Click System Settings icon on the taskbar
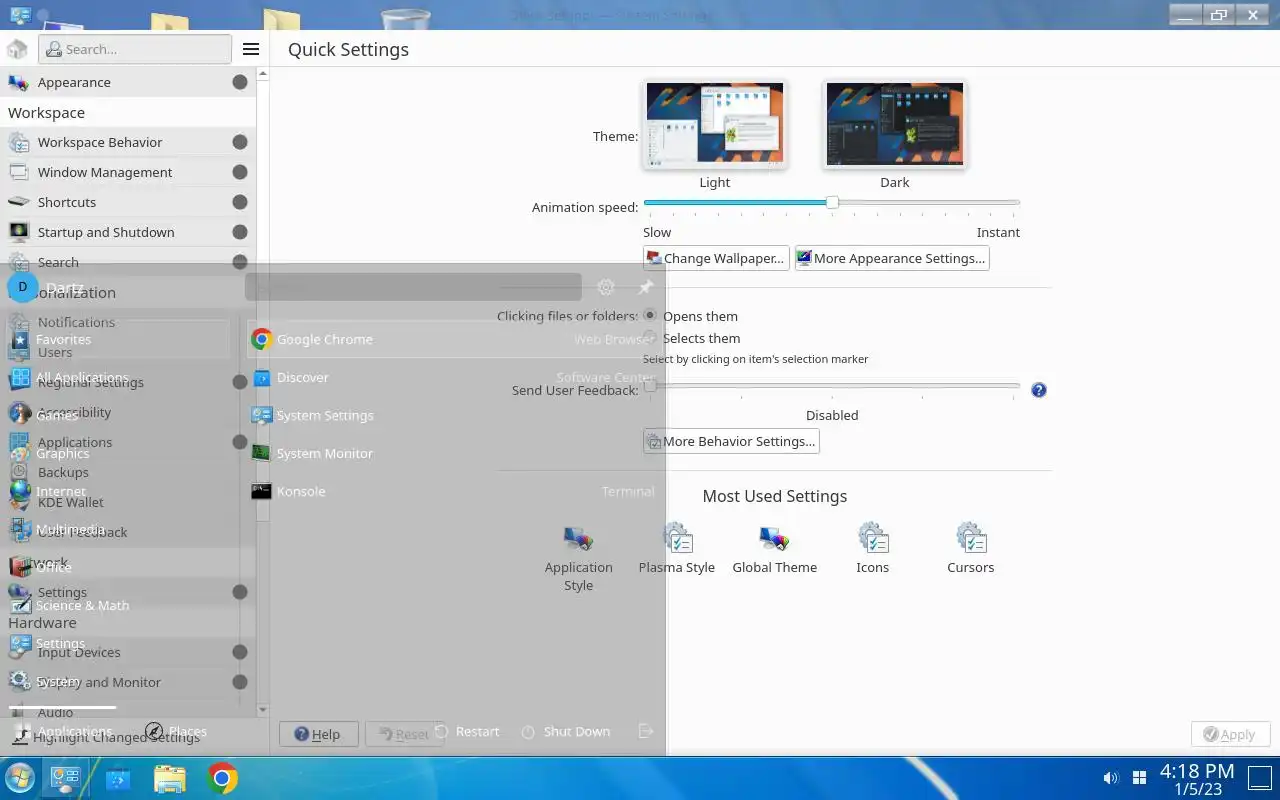The height and width of the screenshot is (800, 1280). [x=66, y=778]
